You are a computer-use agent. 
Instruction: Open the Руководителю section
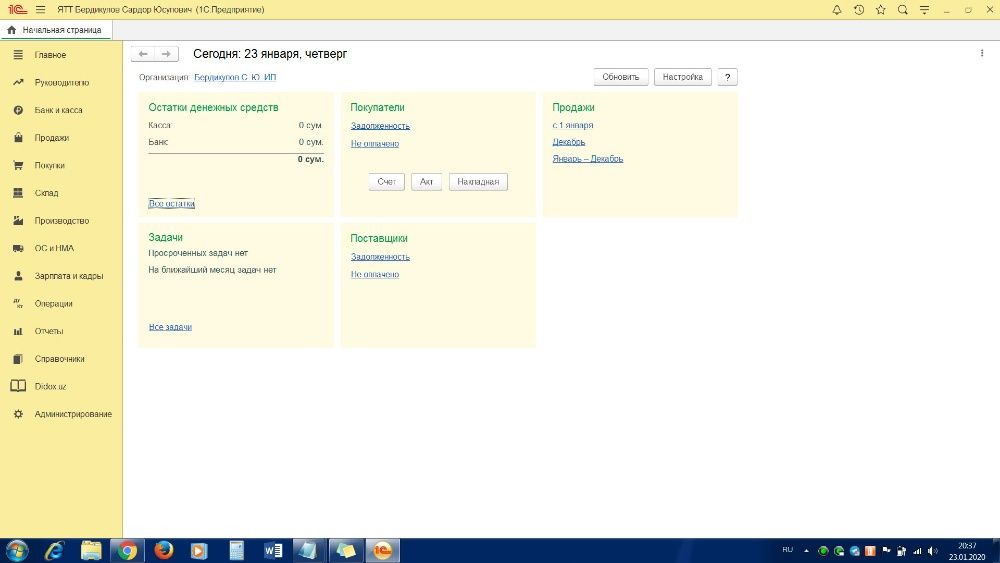pos(62,83)
